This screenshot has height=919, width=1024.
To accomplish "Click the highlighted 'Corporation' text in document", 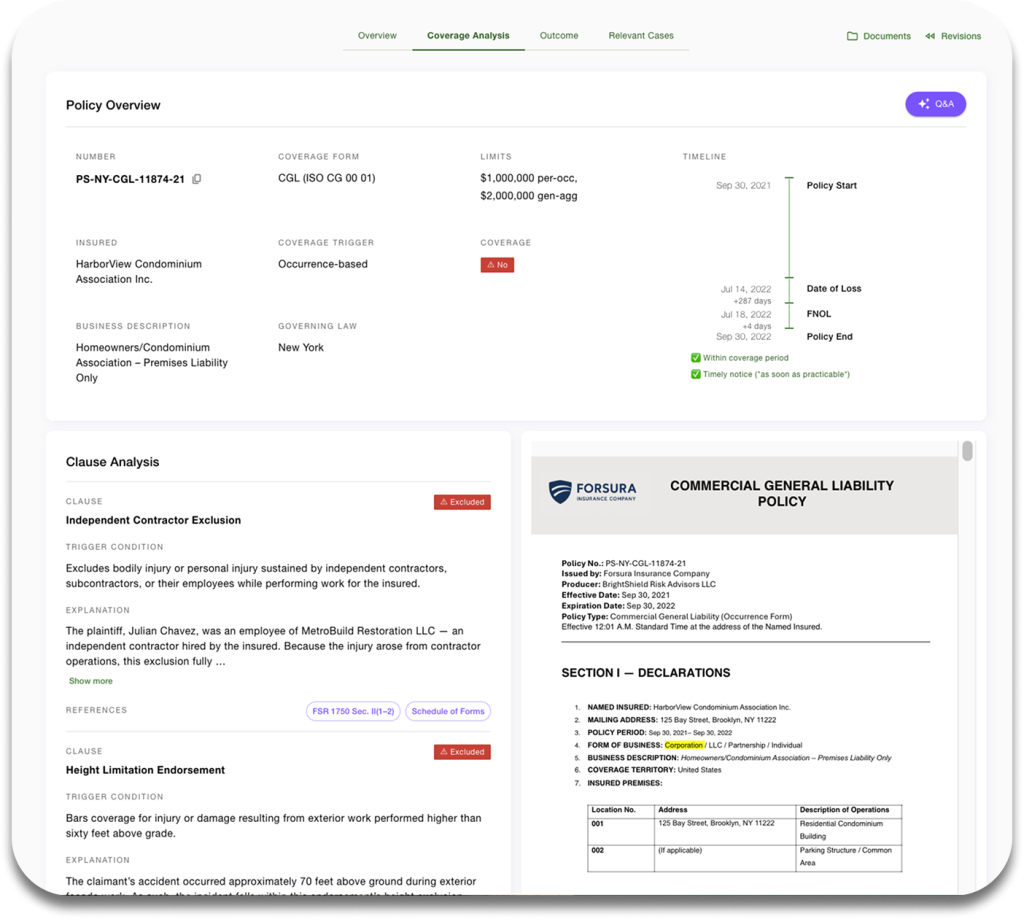I will tap(684, 745).
